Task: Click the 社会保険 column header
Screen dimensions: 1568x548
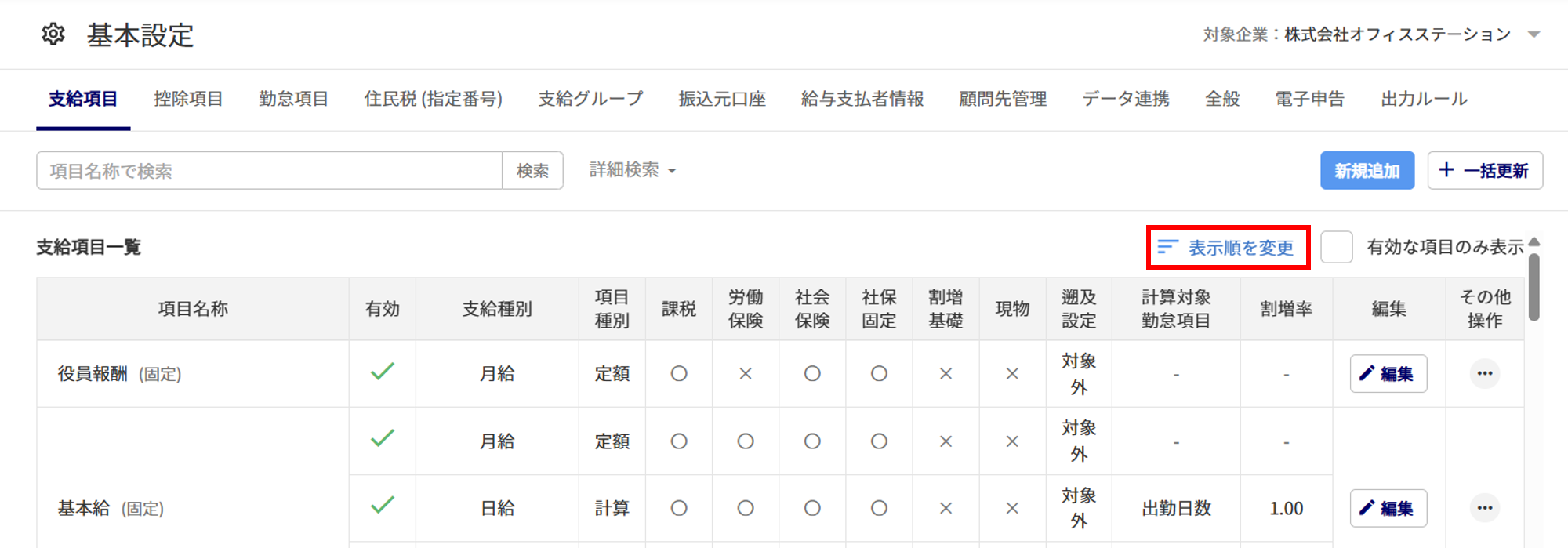Action: tap(812, 309)
